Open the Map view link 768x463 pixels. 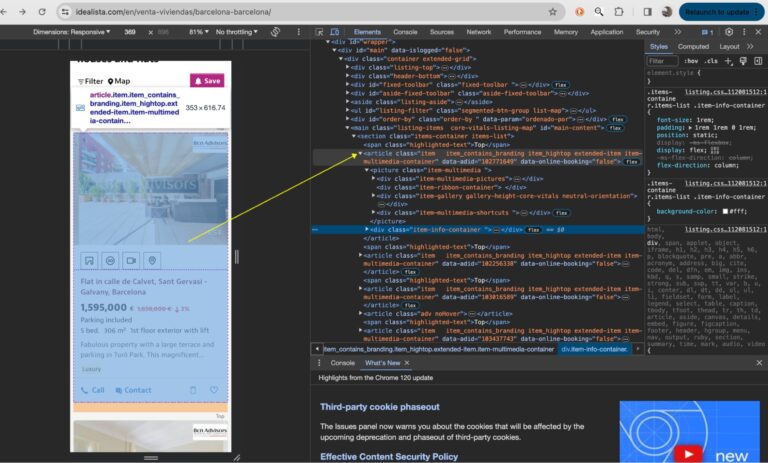(x=119, y=81)
